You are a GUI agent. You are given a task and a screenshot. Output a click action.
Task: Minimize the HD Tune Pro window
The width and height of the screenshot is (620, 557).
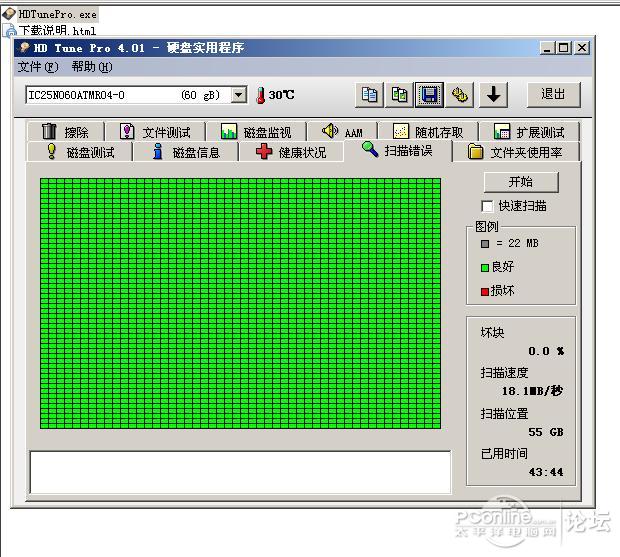coord(547,48)
